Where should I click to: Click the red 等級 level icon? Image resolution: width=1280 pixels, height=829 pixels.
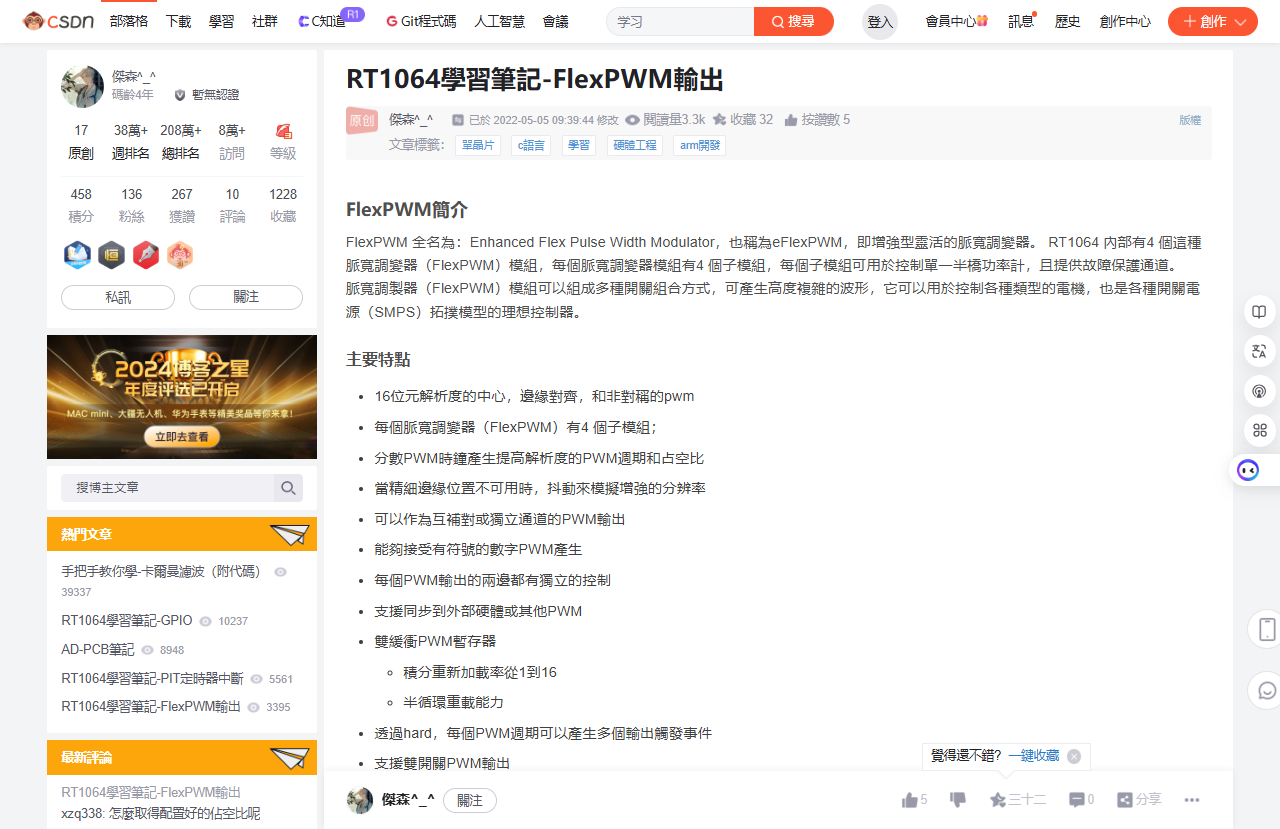(283, 131)
